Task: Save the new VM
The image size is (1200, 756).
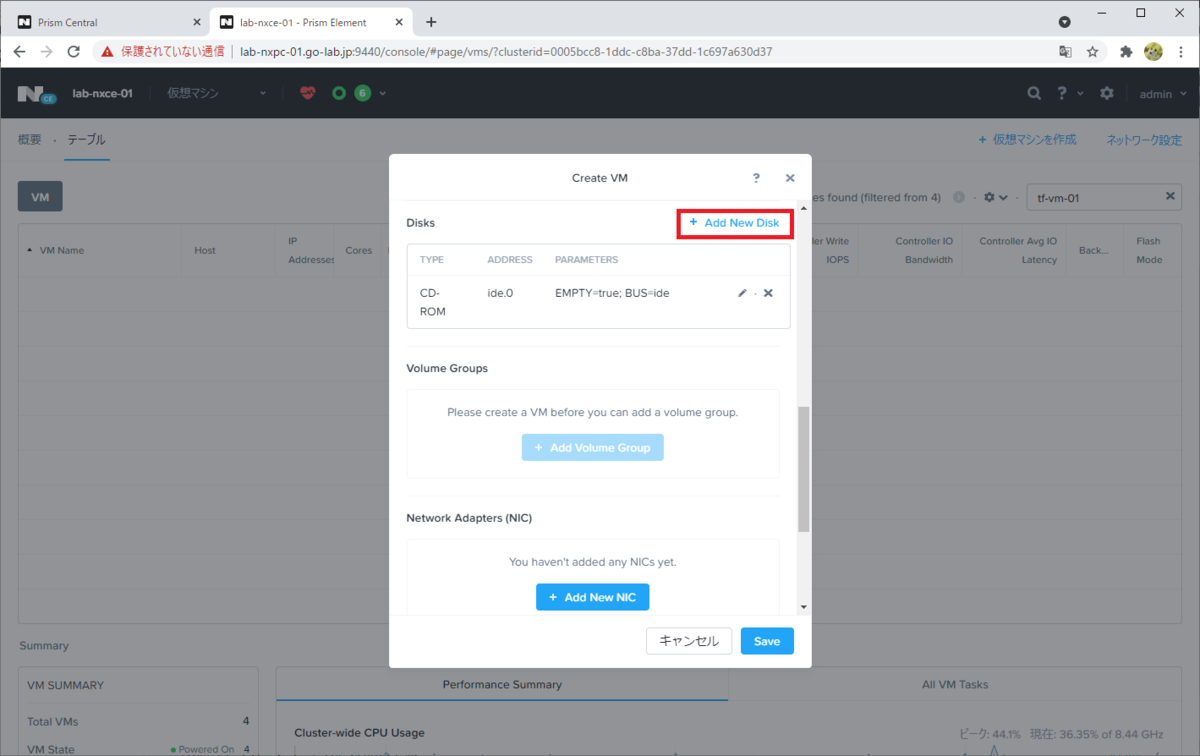Action: 767,641
